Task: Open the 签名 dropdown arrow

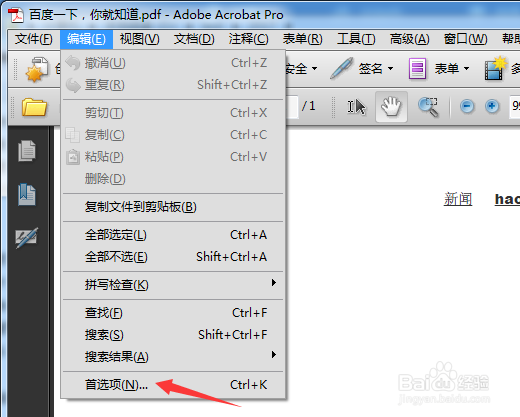Action: pos(391,69)
